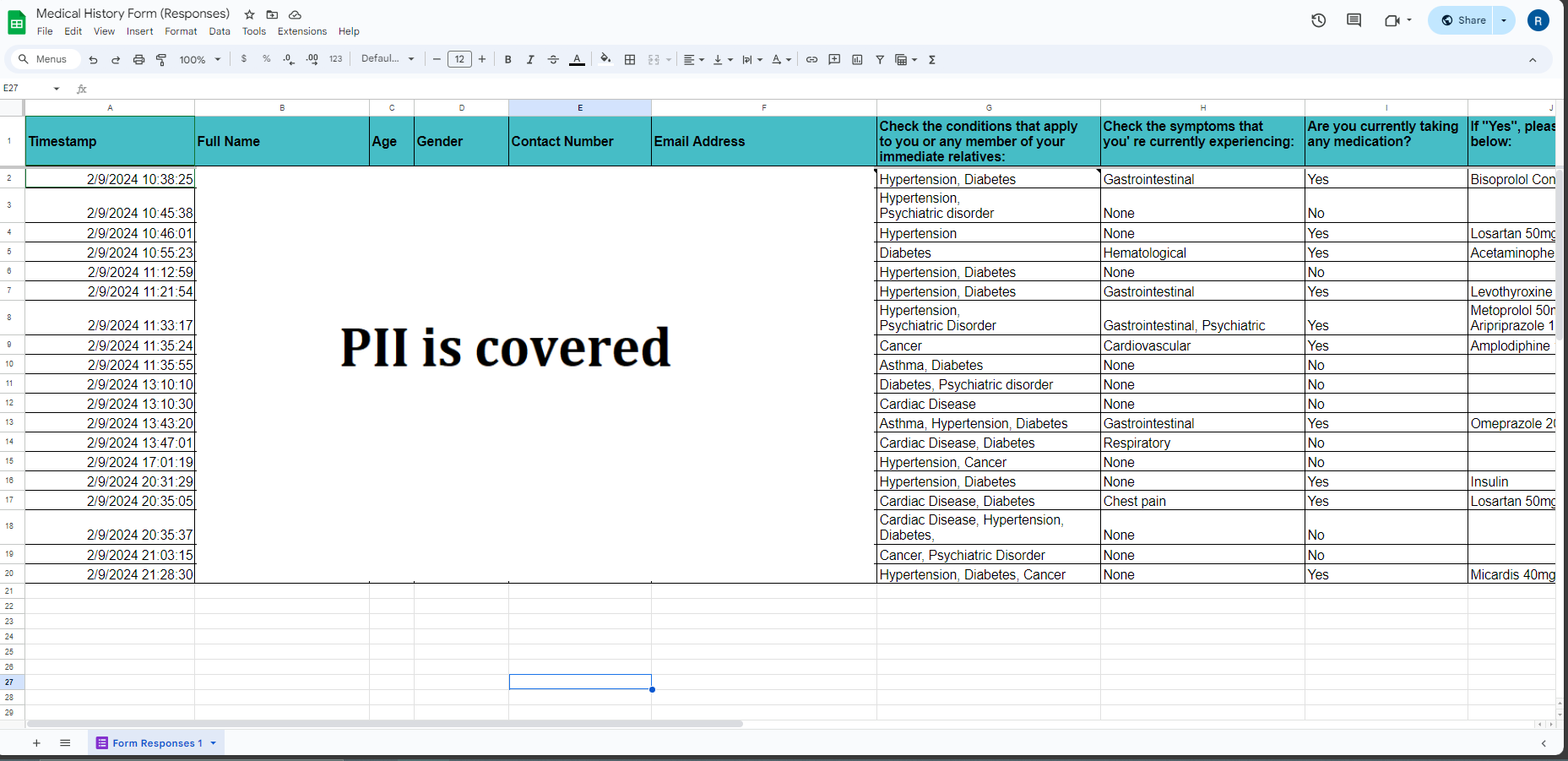
Task: Open the Data menu
Action: [x=220, y=31]
